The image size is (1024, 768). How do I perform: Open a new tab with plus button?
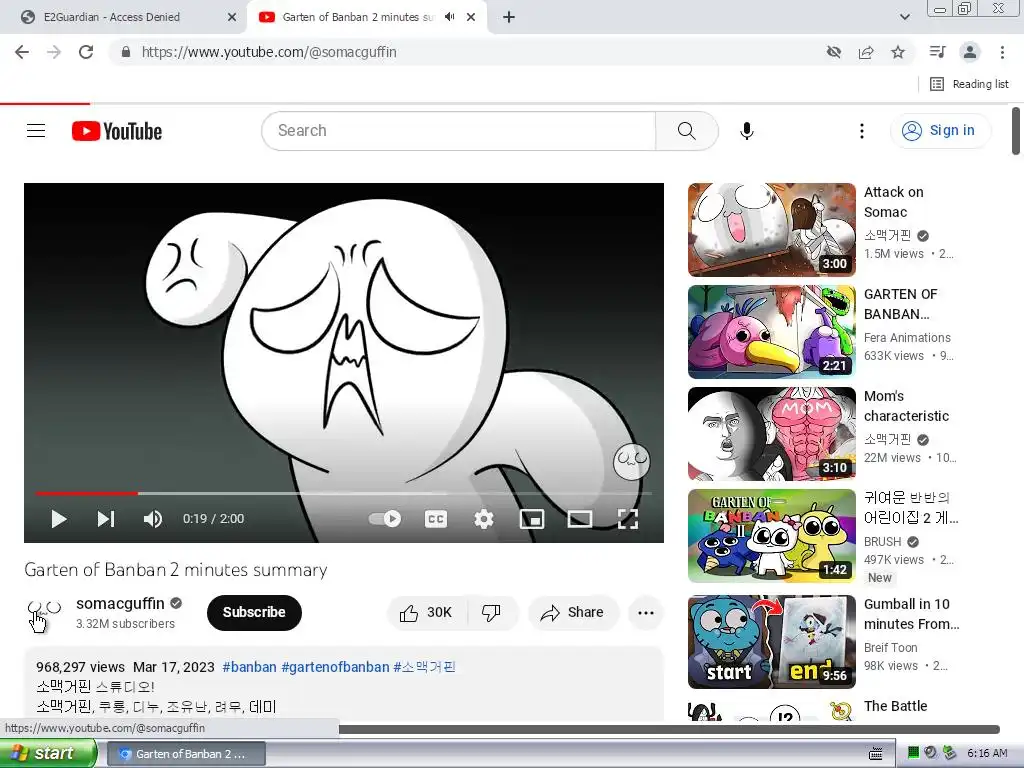pyautogui.click(x=509, y=17)
